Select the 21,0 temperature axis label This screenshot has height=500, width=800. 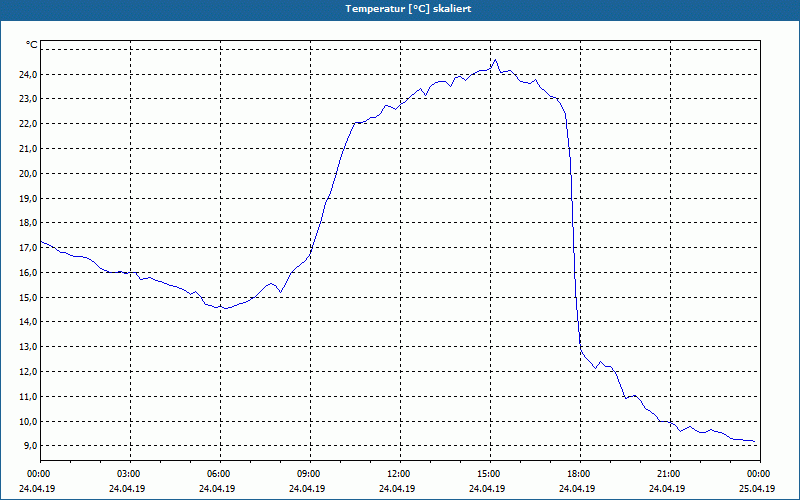pyautogui.click(x=28, y=148)
